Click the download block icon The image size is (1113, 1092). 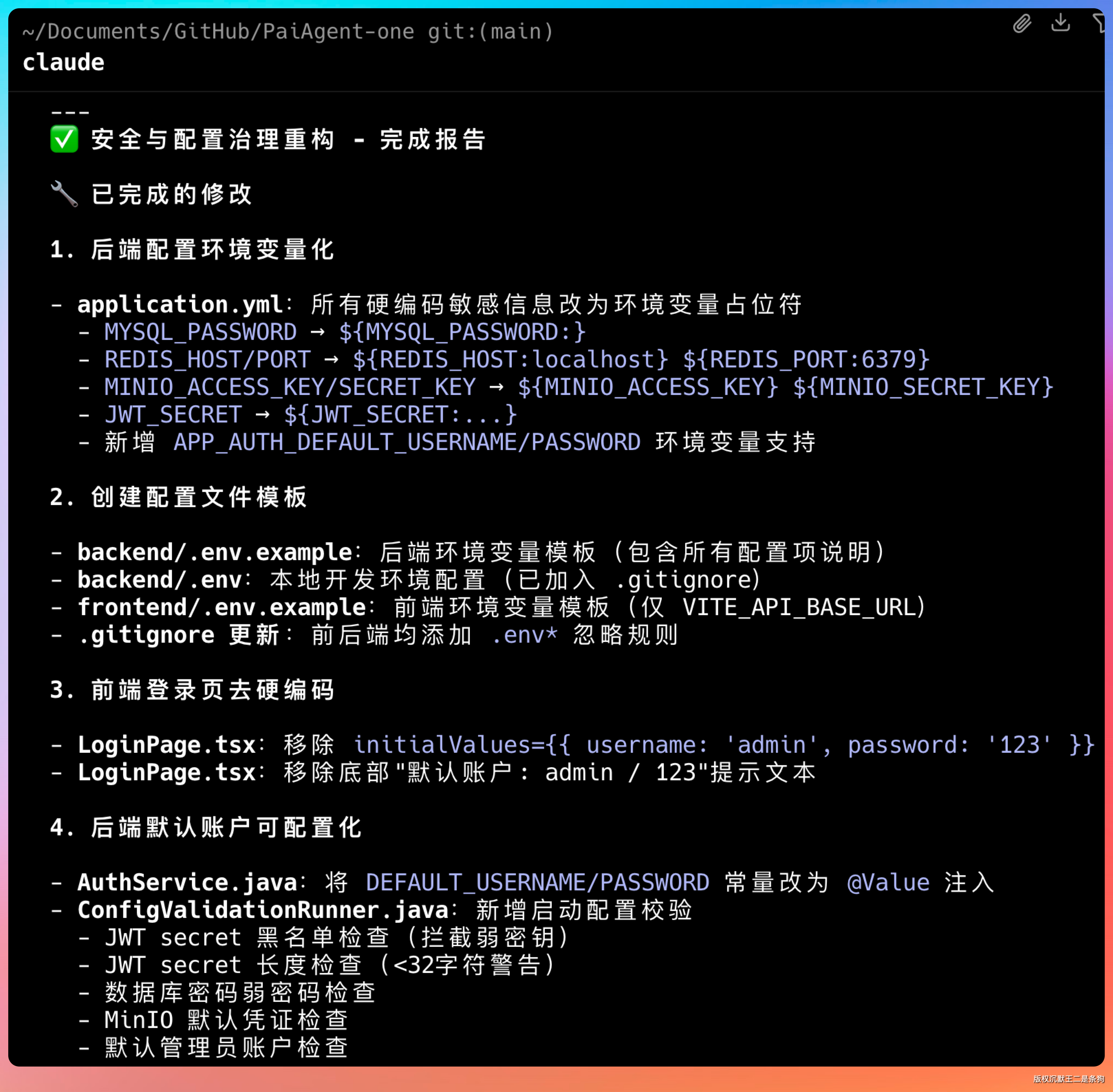pyautogui.click(x=1060, y=23)
